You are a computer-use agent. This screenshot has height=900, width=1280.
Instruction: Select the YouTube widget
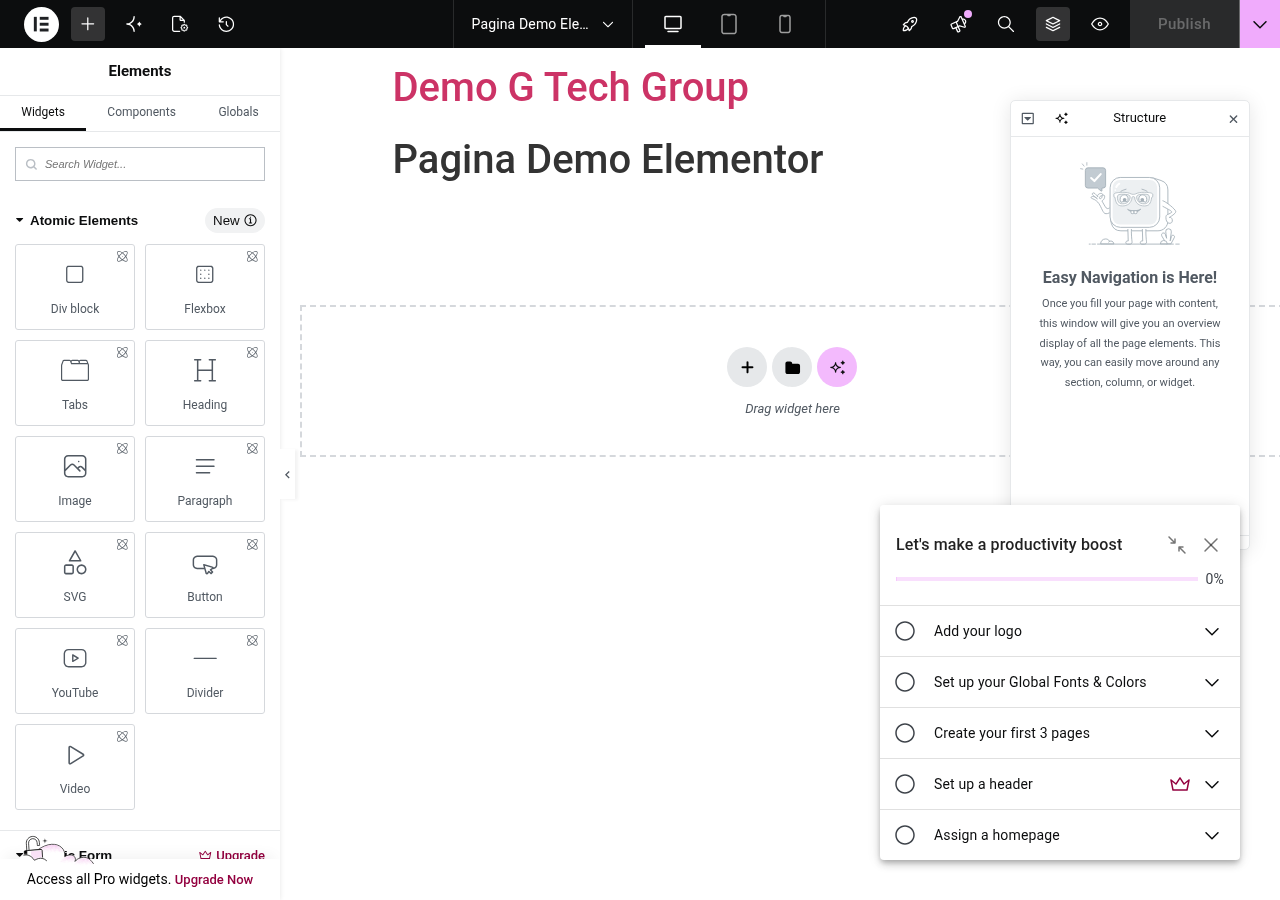pos(75,671)
